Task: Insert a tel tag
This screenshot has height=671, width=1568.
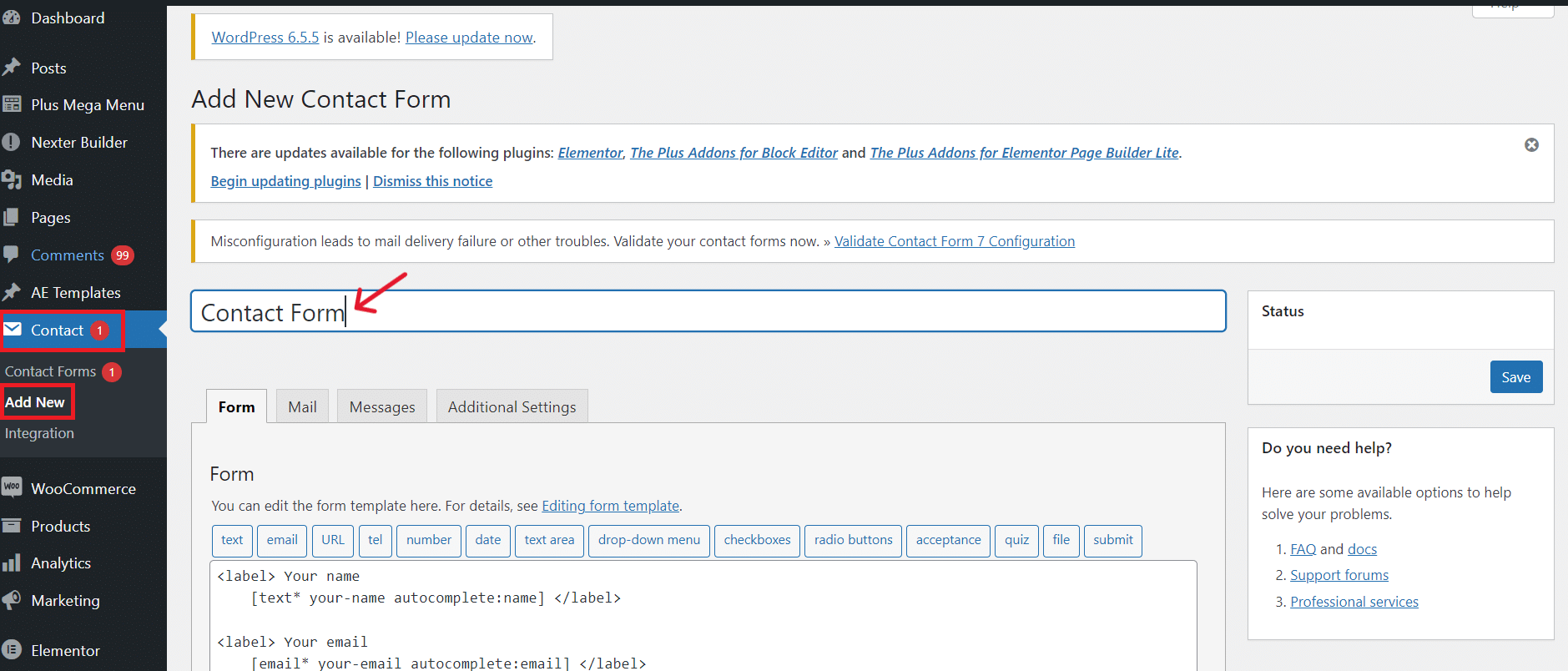Action: point(376,540)
